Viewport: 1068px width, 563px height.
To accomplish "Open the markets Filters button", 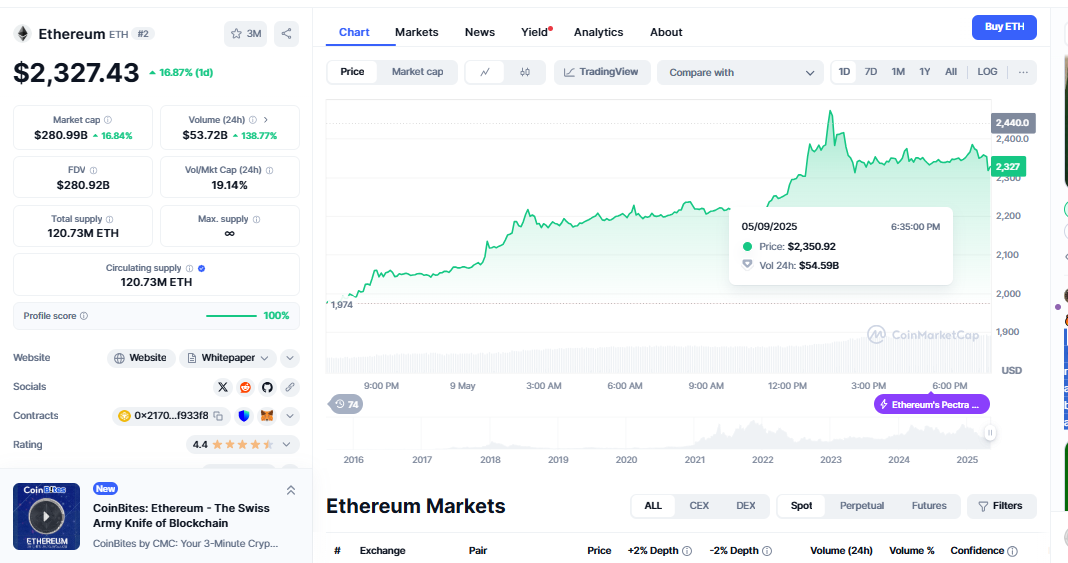I will (1001, 506).
